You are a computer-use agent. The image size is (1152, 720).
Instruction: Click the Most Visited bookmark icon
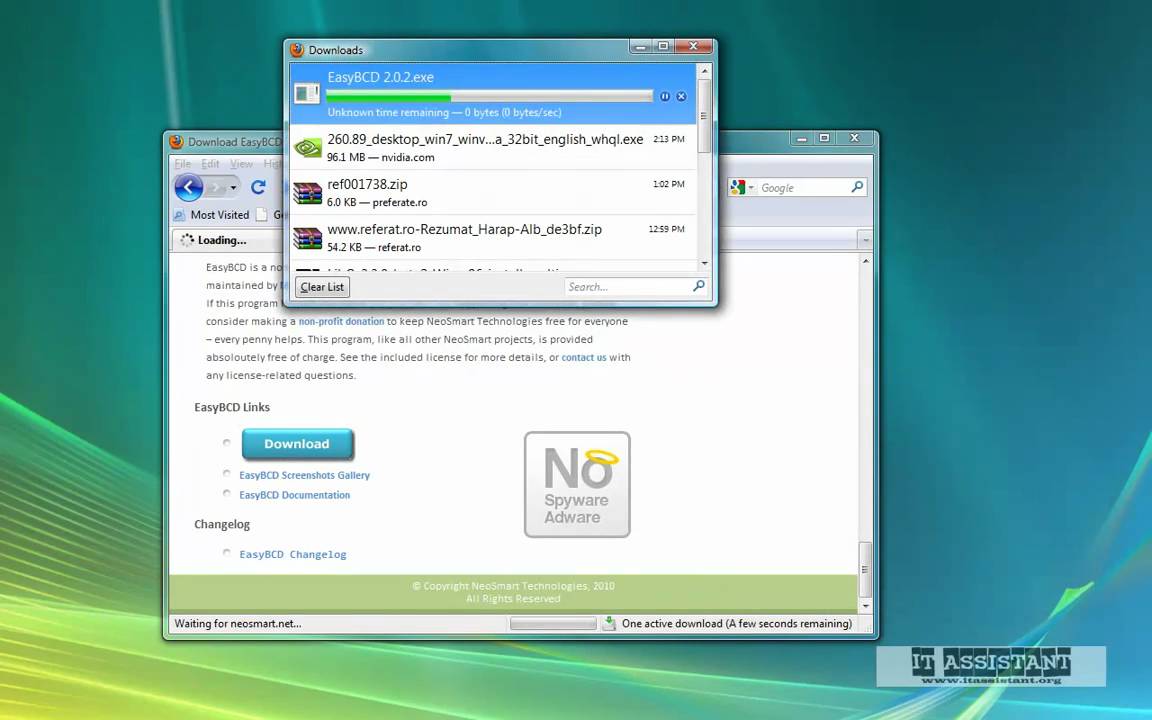pyautogui.click(x=179, y=215)
